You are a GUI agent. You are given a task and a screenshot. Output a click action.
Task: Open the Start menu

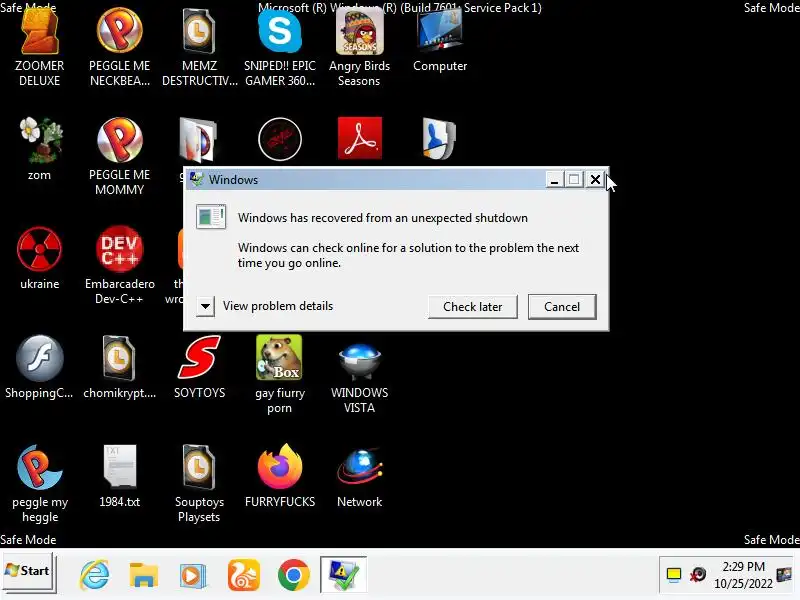(28, 571)
